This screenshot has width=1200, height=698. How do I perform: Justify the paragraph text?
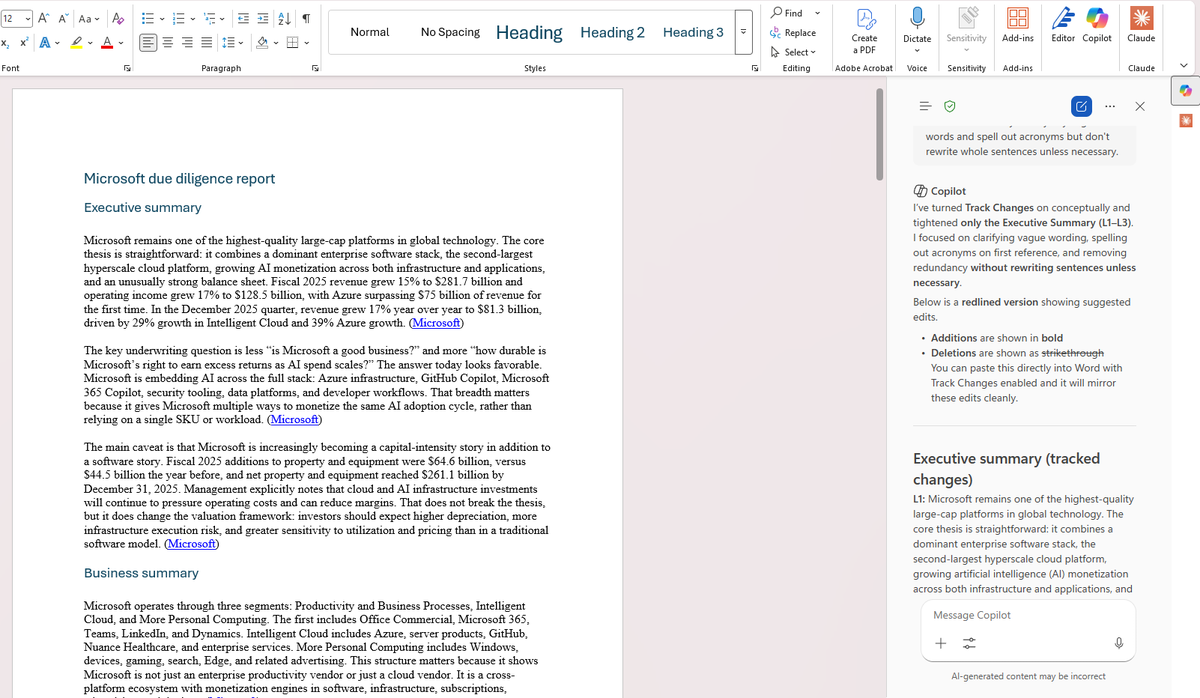tap(206, 42)
